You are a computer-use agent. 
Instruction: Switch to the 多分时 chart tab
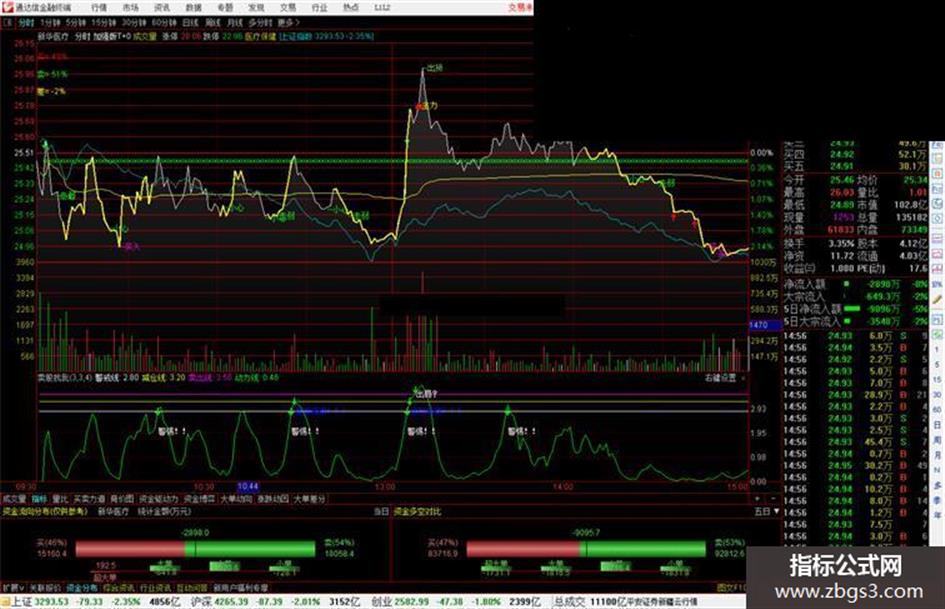(260, 22)
